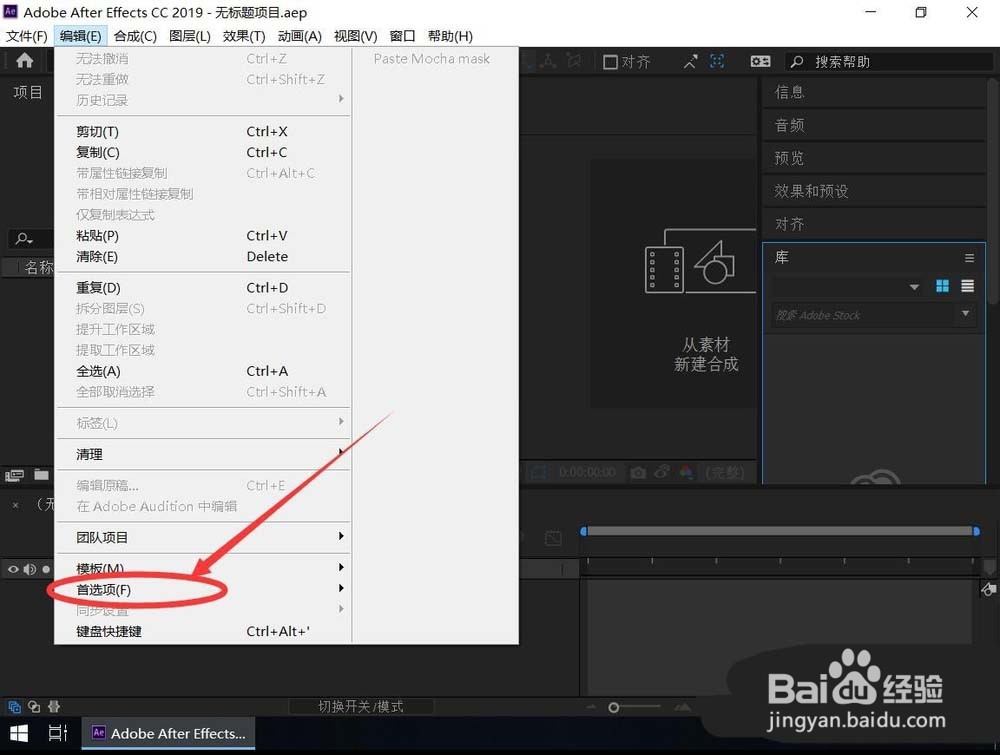This screenshot has width=1000, height=755.
Task: Open the library selection dropdown in 库 panel
Action: 849,287
